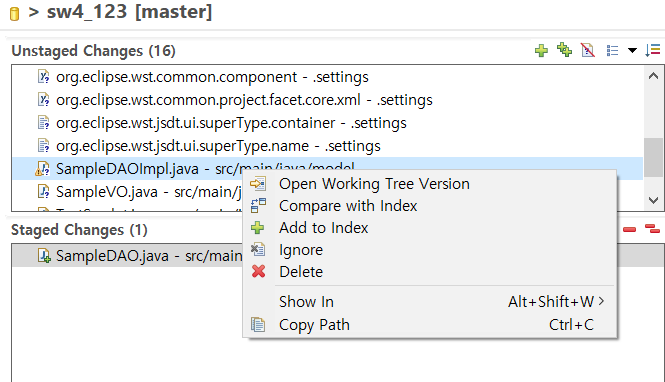Click the scroll down arrow of Unstaged list
The image size is (665, 382).
point(654,200)
